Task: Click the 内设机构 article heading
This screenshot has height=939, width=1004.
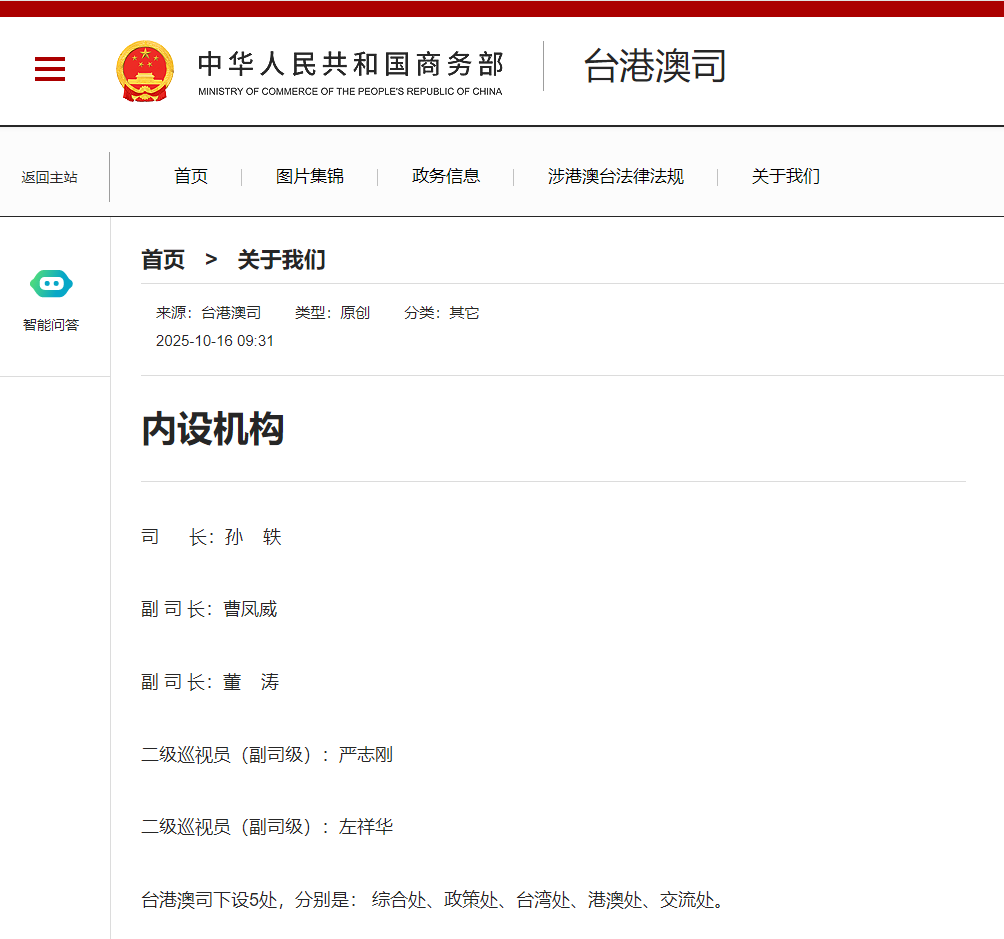Action: 213,429
